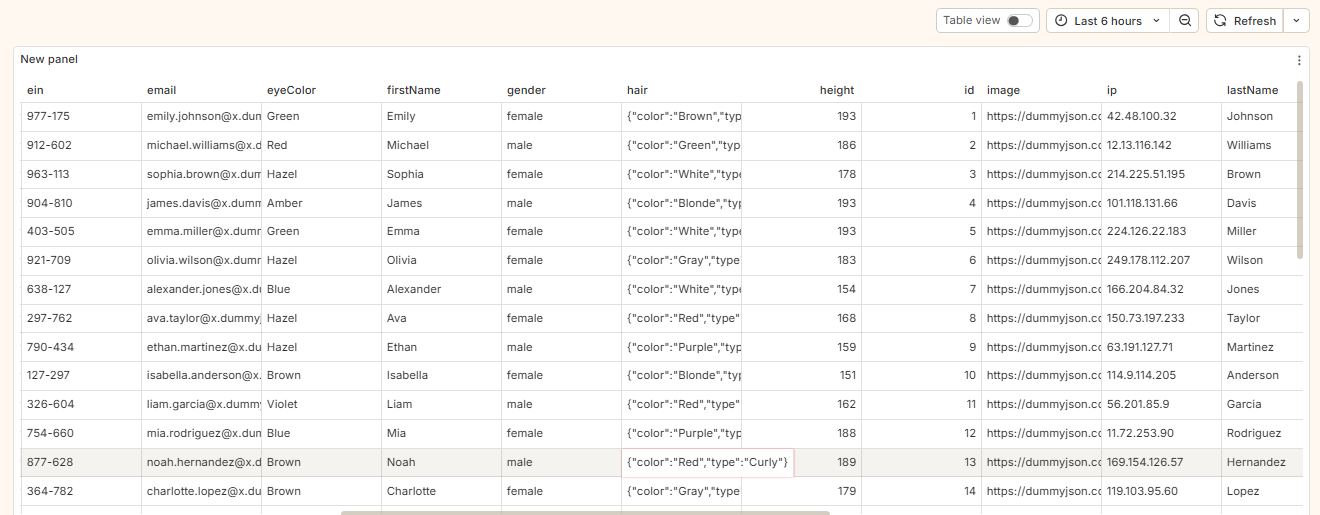Sort by the image column header

tap(1003, 90)
